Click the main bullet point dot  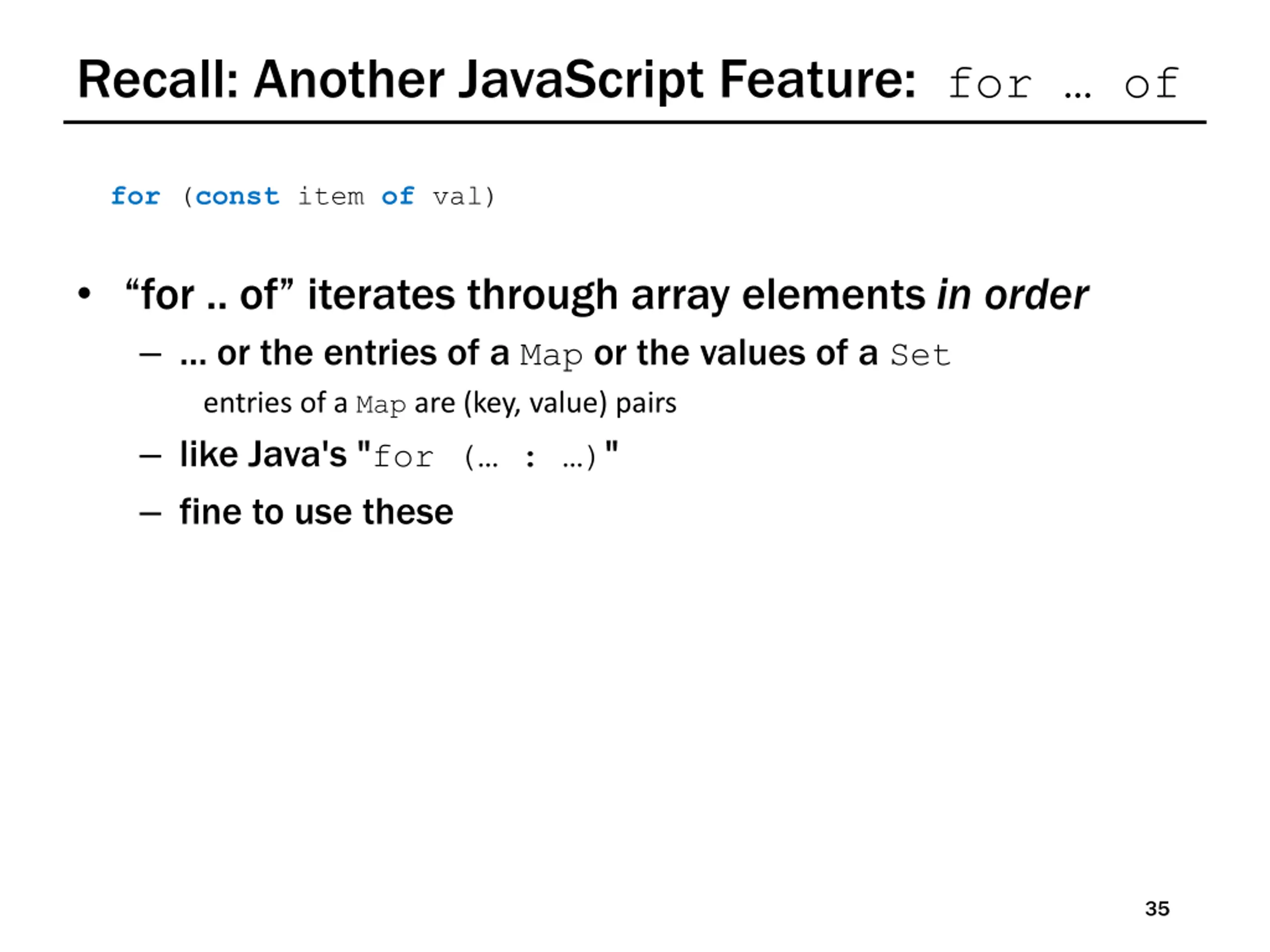(84, 293)
